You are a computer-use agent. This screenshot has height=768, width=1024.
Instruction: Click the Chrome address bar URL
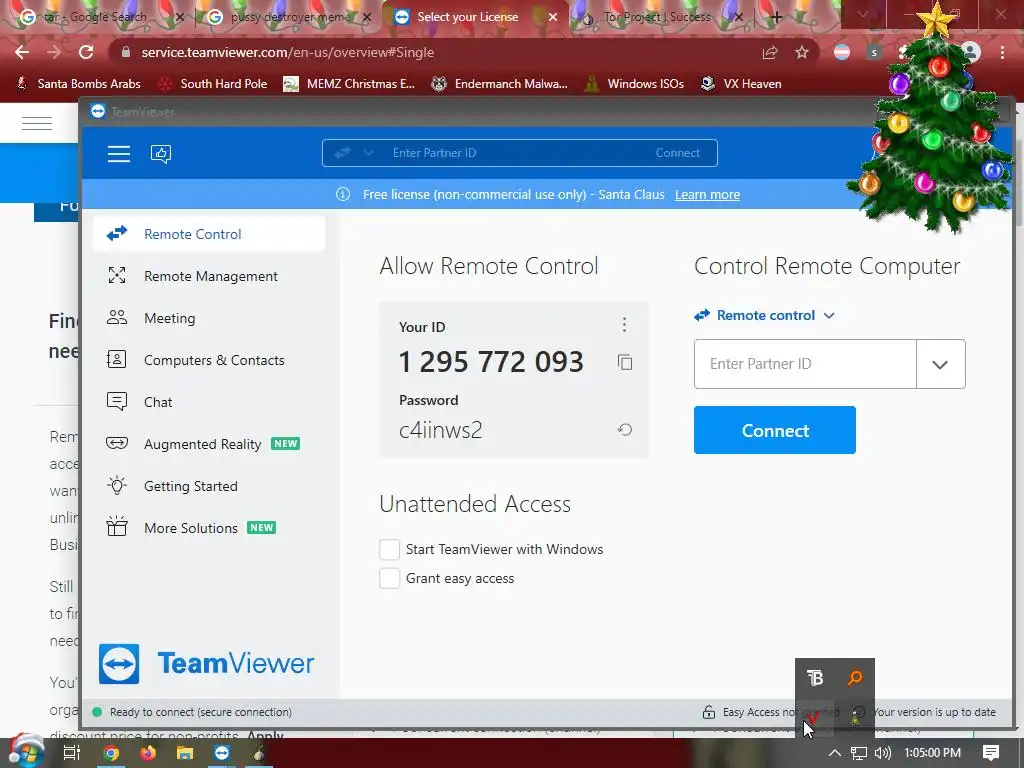coord(287,52)
